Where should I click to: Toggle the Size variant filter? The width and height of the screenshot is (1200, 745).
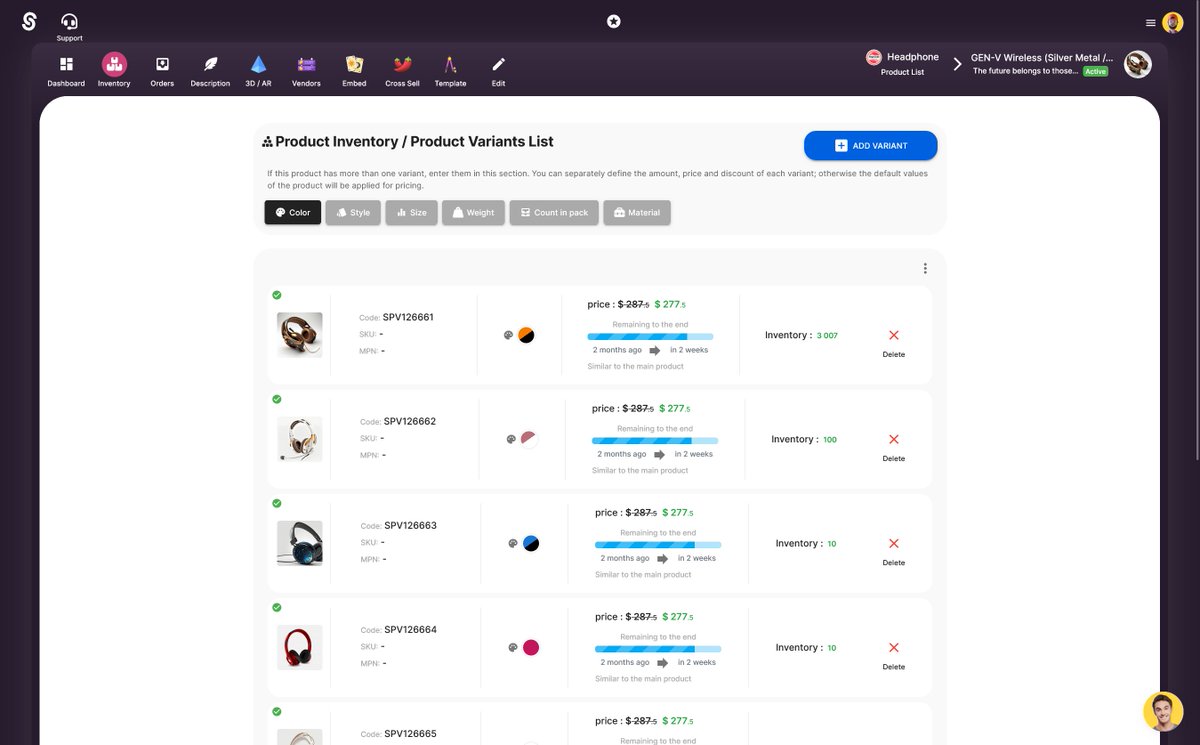pyautogui.click(x=411, y=212)
